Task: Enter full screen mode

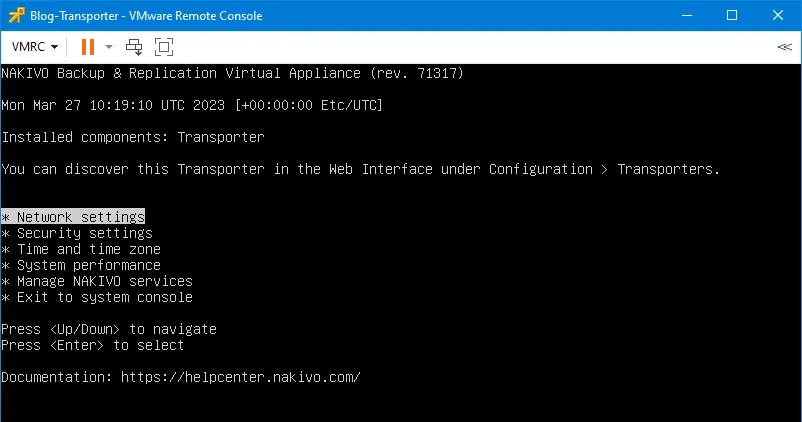Action: pos(164,47)
